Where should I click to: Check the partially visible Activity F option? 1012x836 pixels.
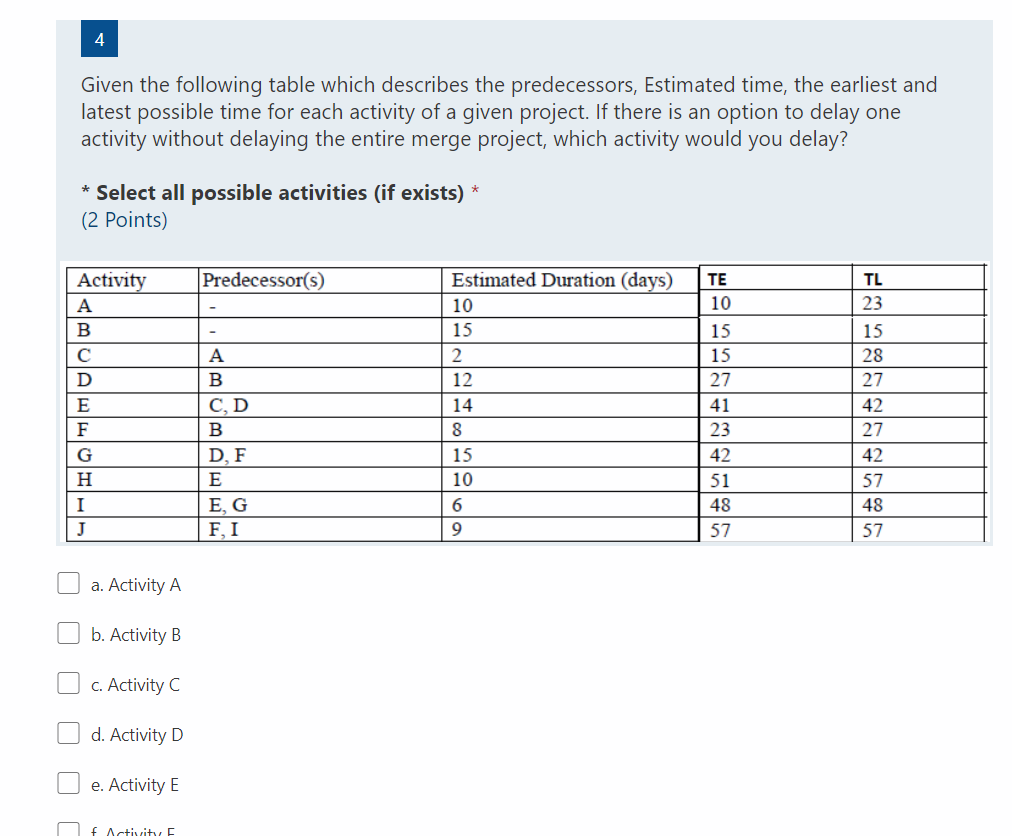tap(68, 828)
